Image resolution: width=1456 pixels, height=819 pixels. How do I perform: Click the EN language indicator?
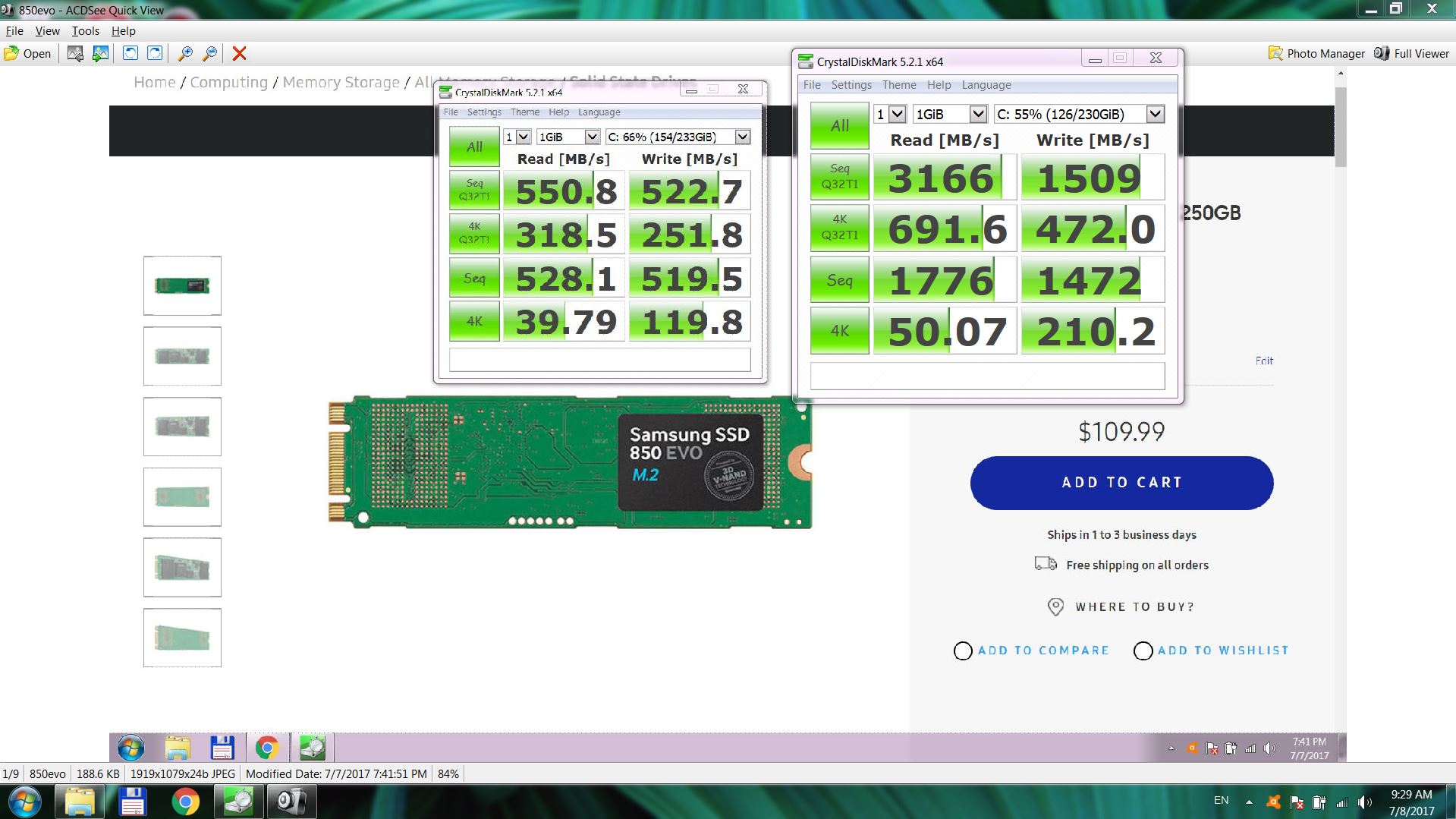click(1222, 800)
